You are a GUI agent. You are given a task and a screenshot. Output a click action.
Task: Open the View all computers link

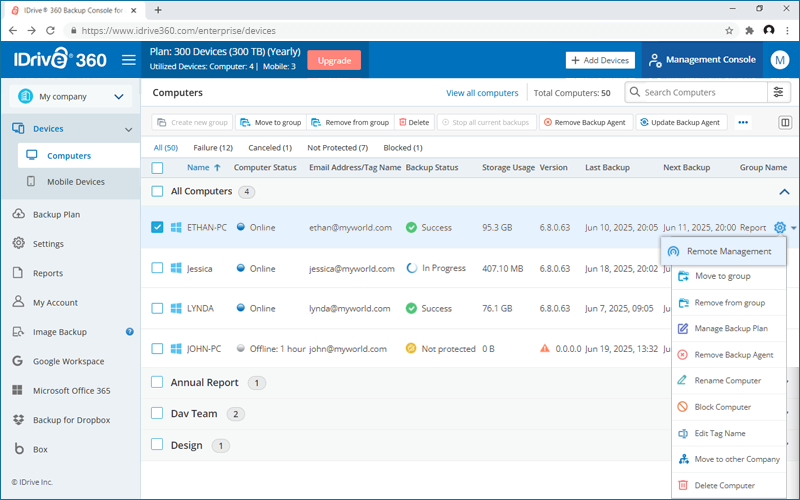(x=482, y=93)
